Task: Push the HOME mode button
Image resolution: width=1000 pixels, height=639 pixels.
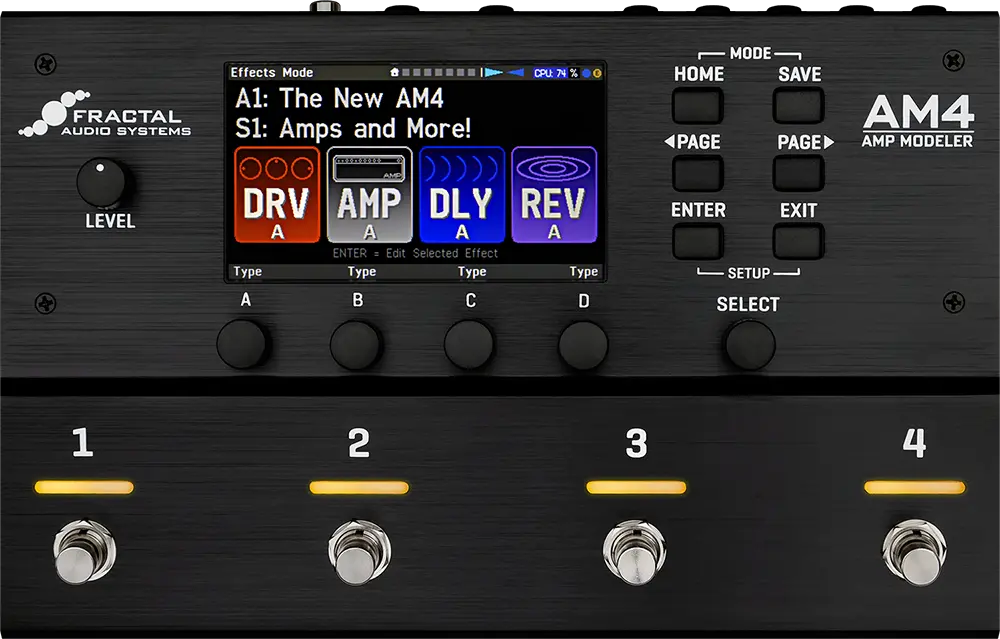Action: click(698, 105)
